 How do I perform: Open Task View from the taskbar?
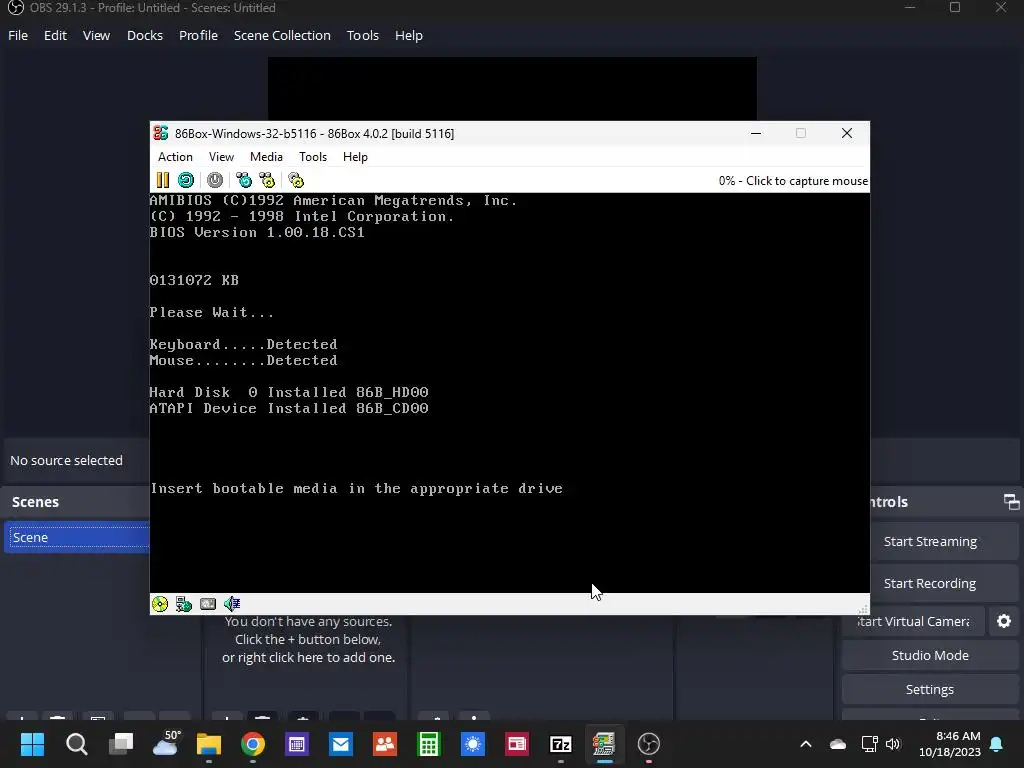pos(121,744)
